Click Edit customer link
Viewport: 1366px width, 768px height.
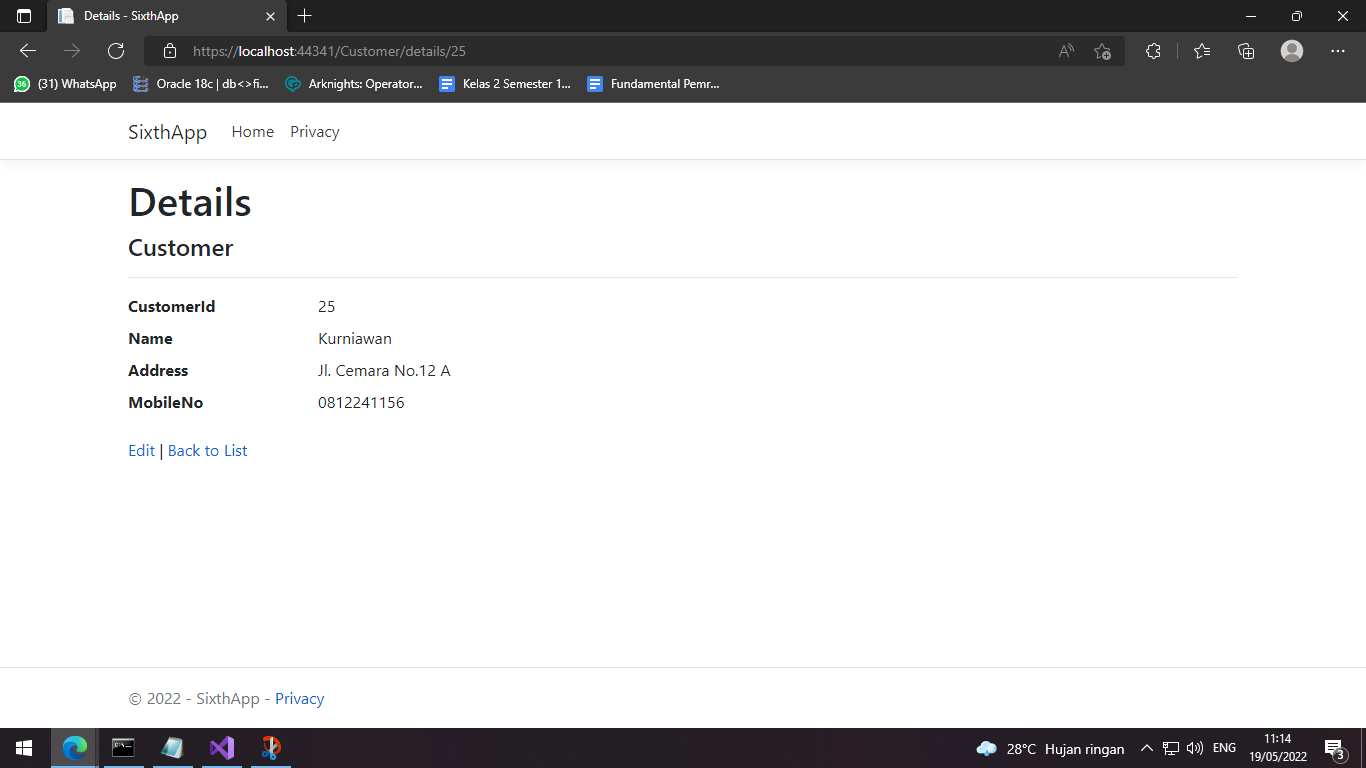[x=141, y=451]
